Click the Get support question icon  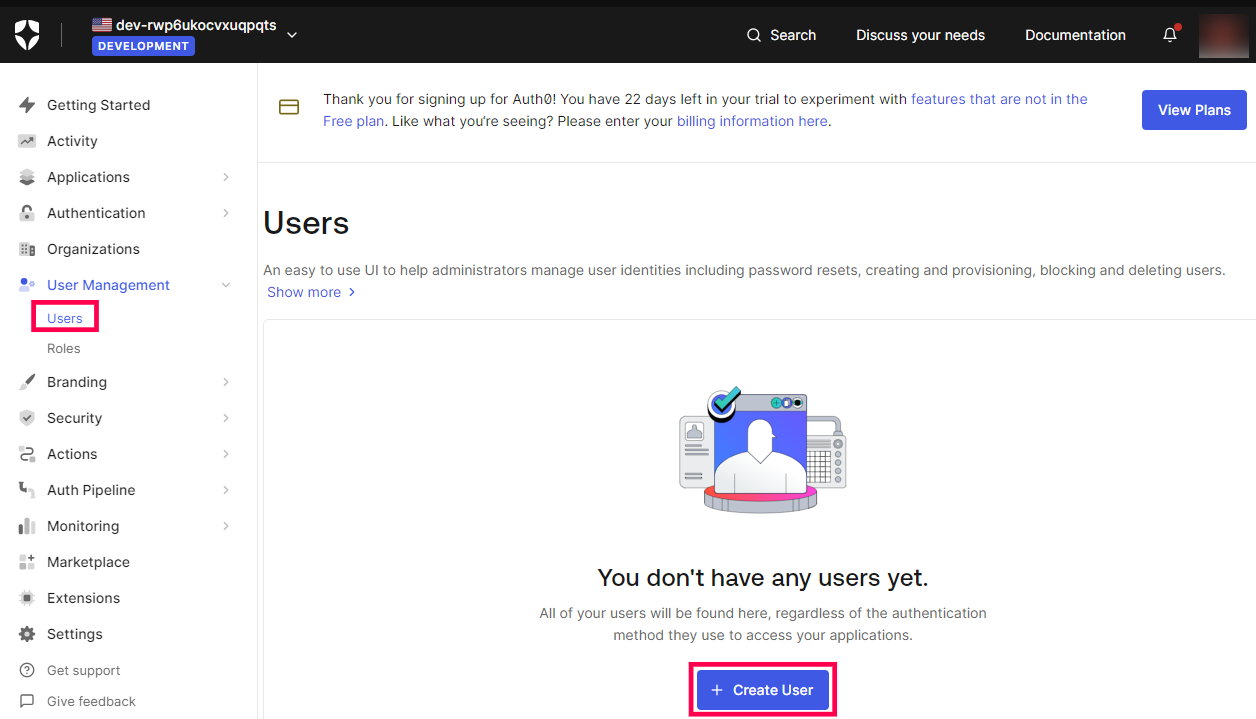[27, 670]
